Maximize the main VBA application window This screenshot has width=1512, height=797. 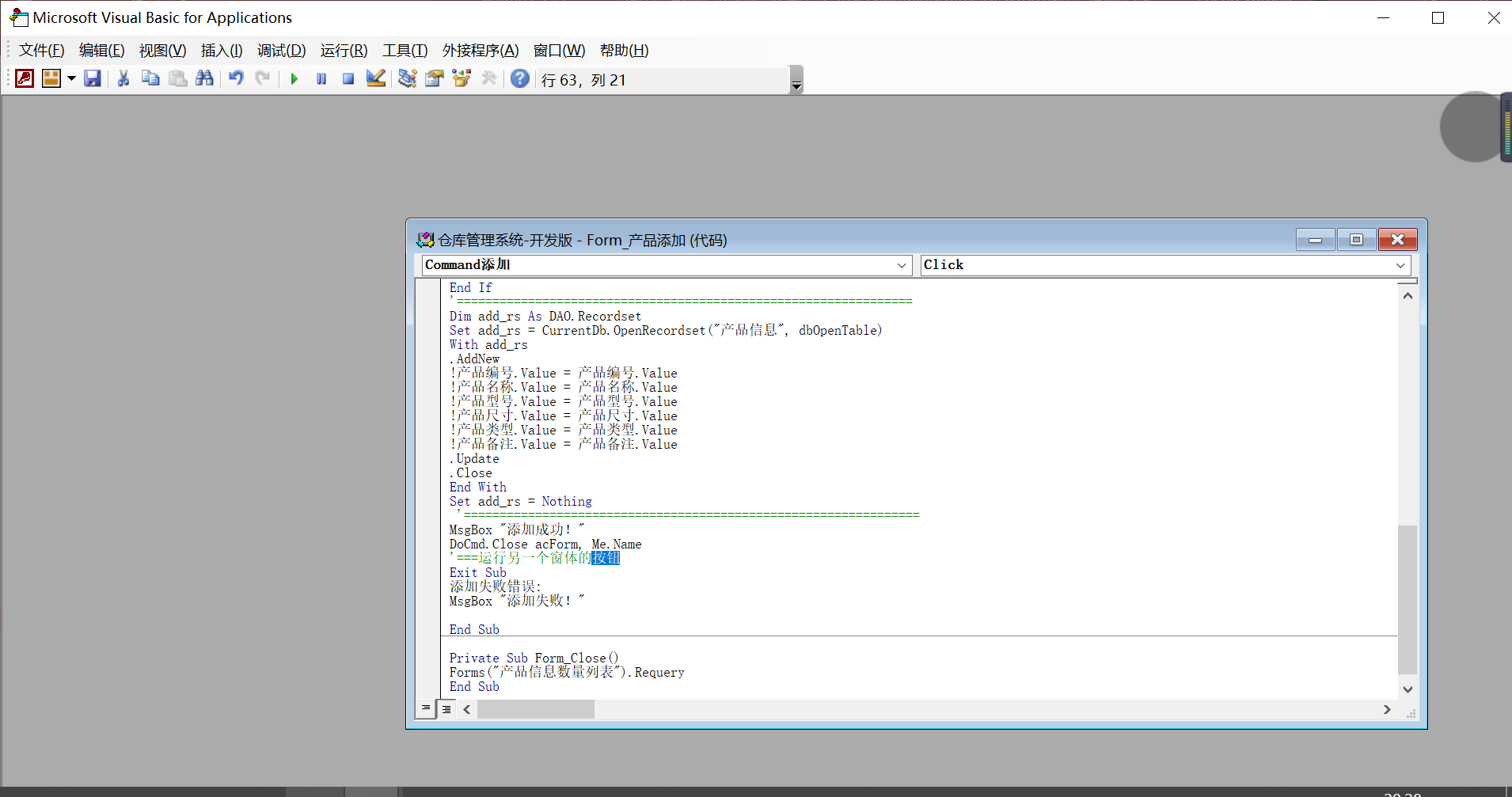1438,17
